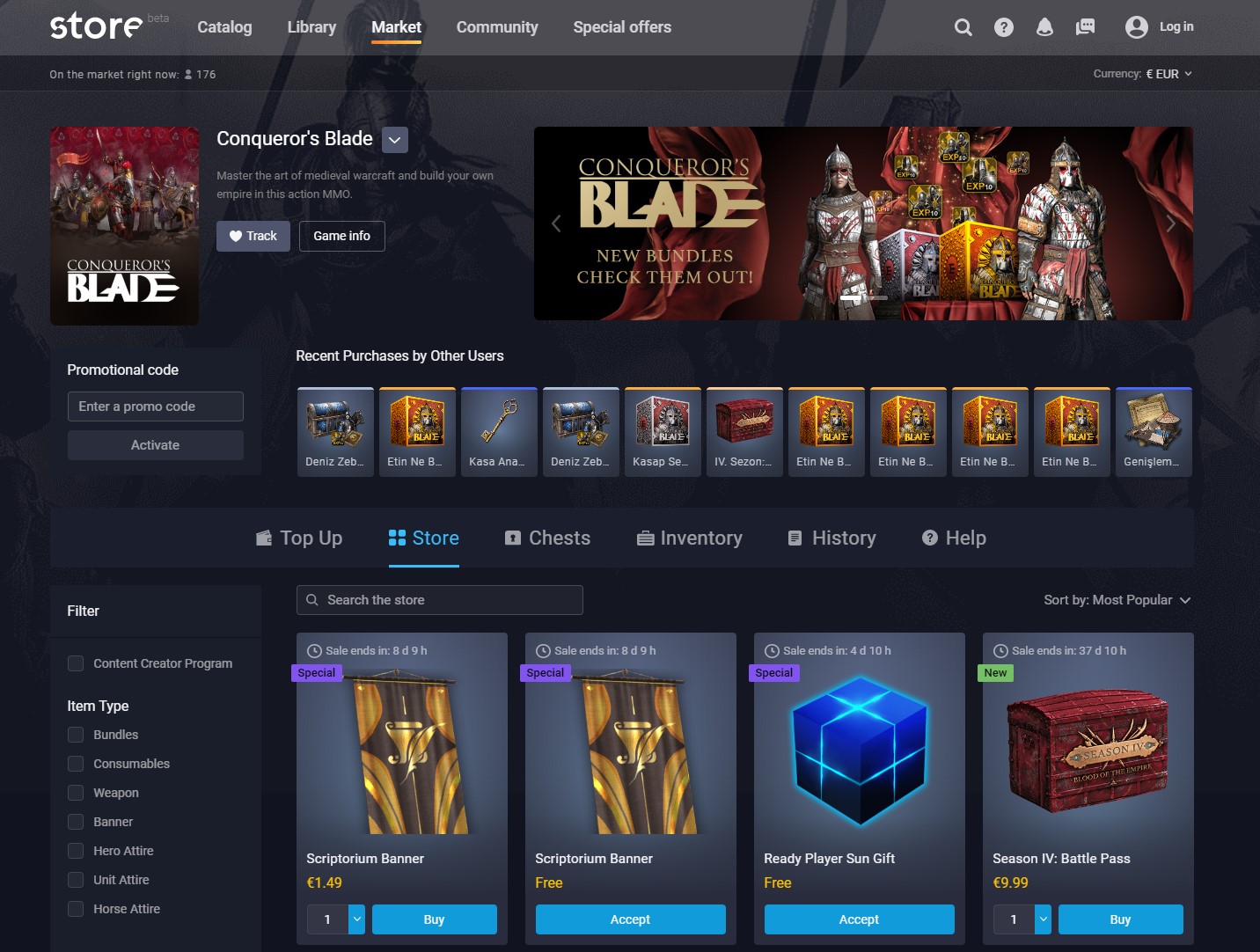This screenshot has width=1260, height=952.
Task: Click the store logo
Action: pyautogui.click(x=96, y=26)
